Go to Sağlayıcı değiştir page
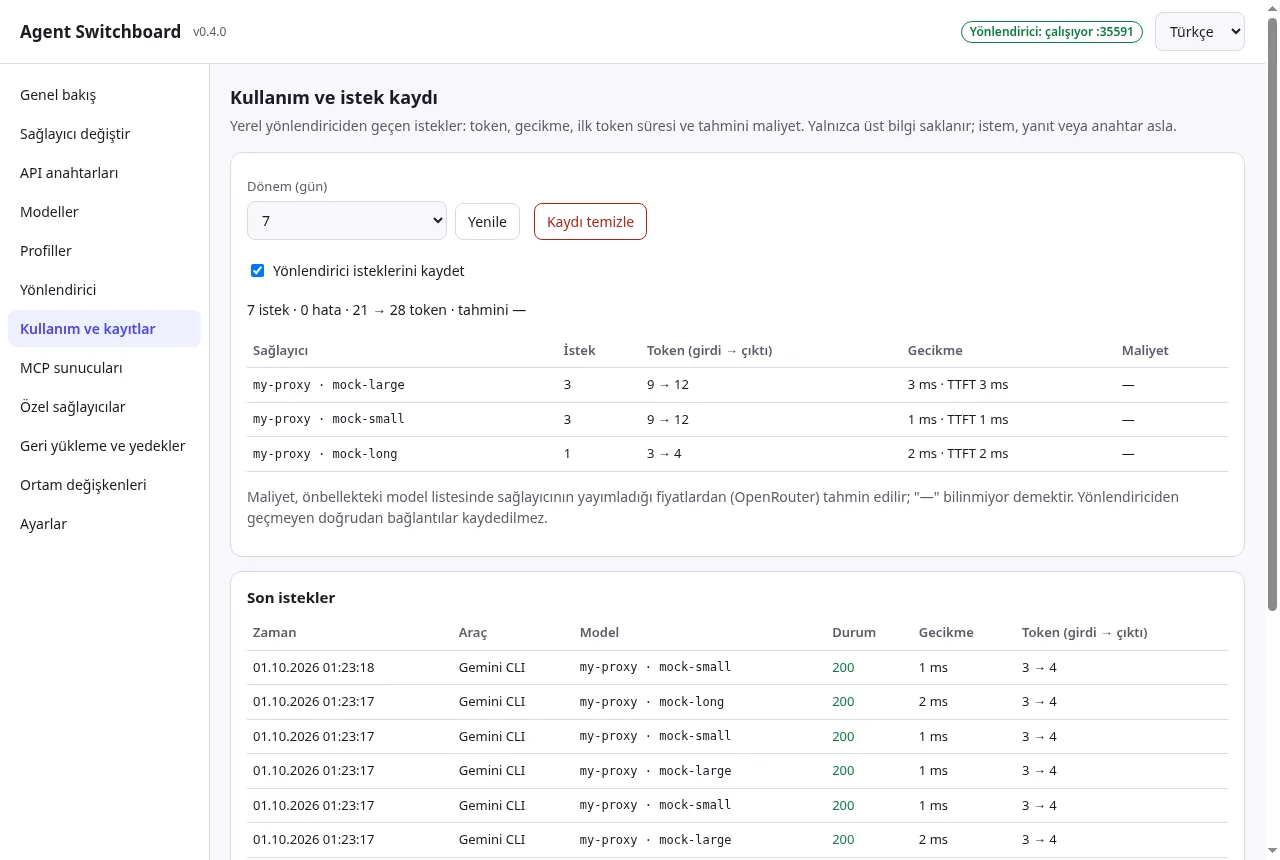The width and height of the screenshot is (1280, 860). point(104,134)
